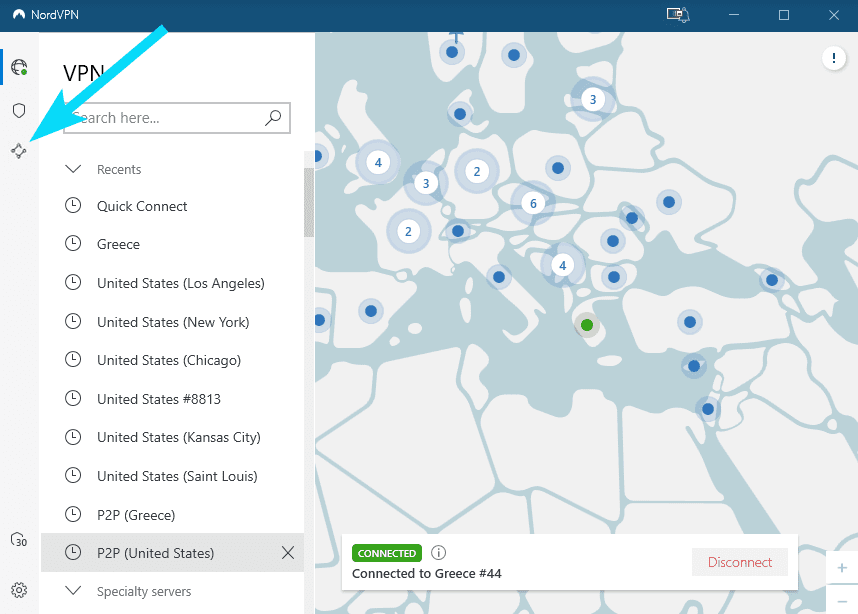Click the CONNECTED status badge

click(x=387, y=553)
